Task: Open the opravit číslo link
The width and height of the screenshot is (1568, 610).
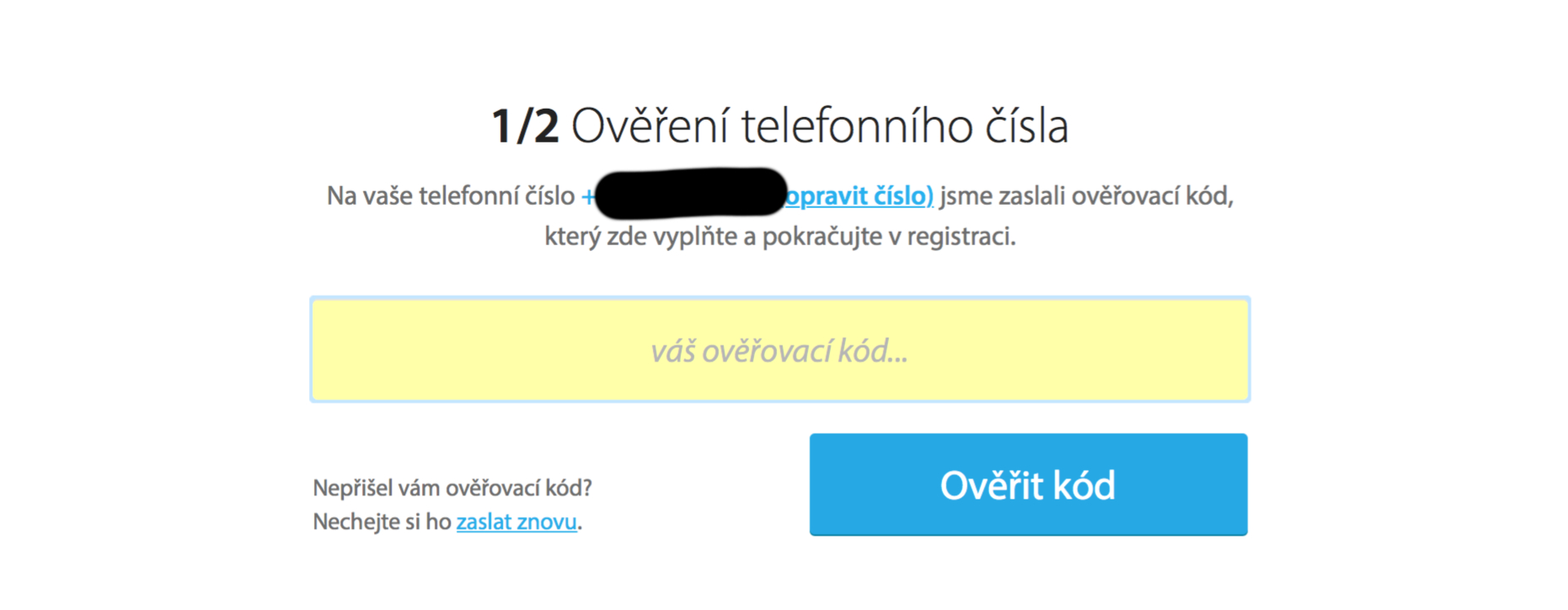Action: tap(859, 196)
